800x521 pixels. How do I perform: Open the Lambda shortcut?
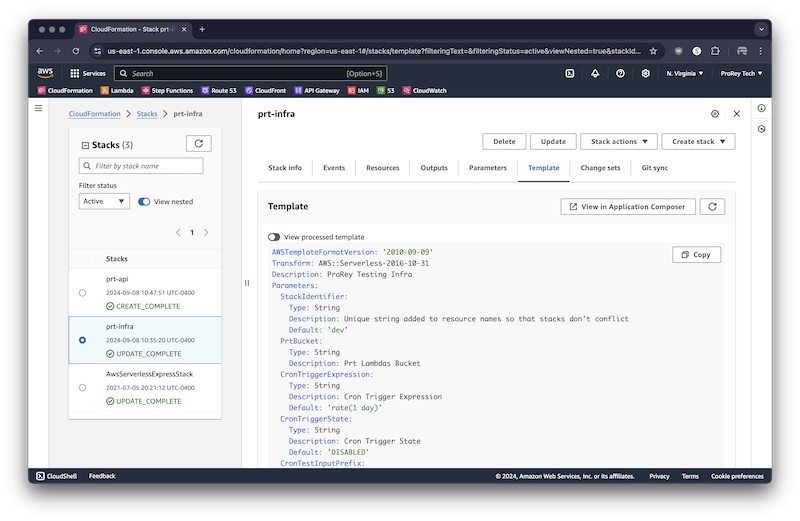(x=117, y=90)
